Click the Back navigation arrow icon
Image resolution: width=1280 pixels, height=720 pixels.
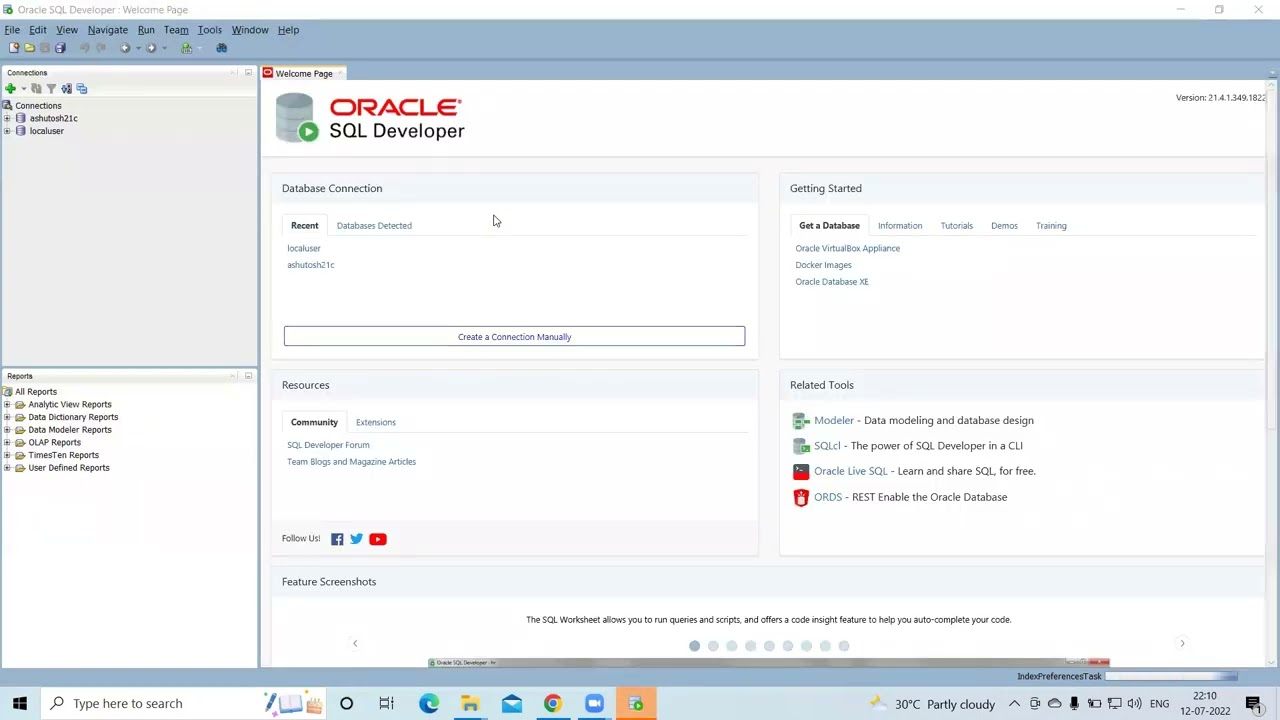click(x=125, y=48)
